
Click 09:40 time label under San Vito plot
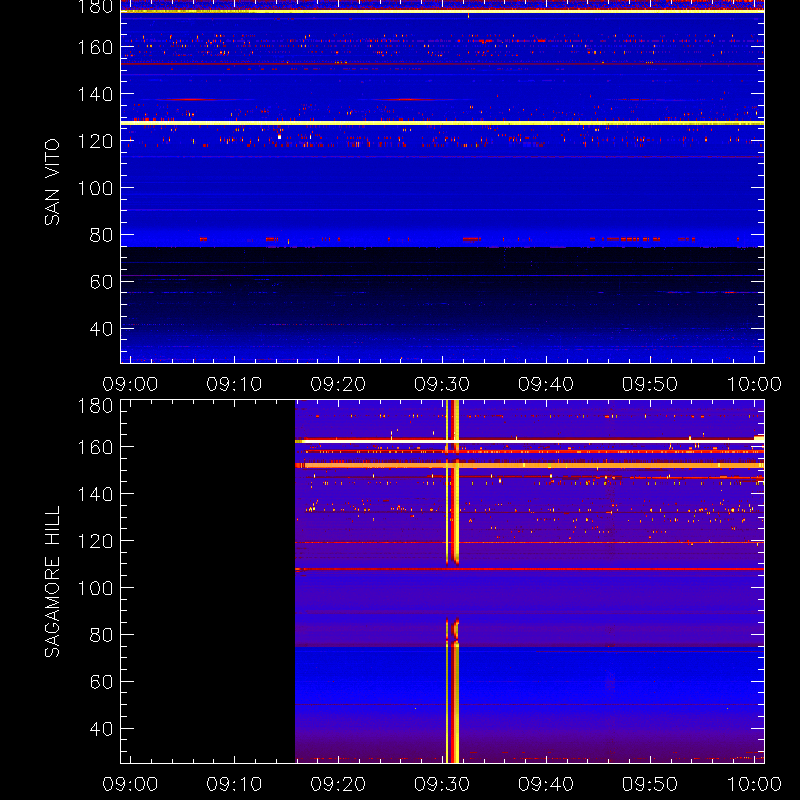546,384
